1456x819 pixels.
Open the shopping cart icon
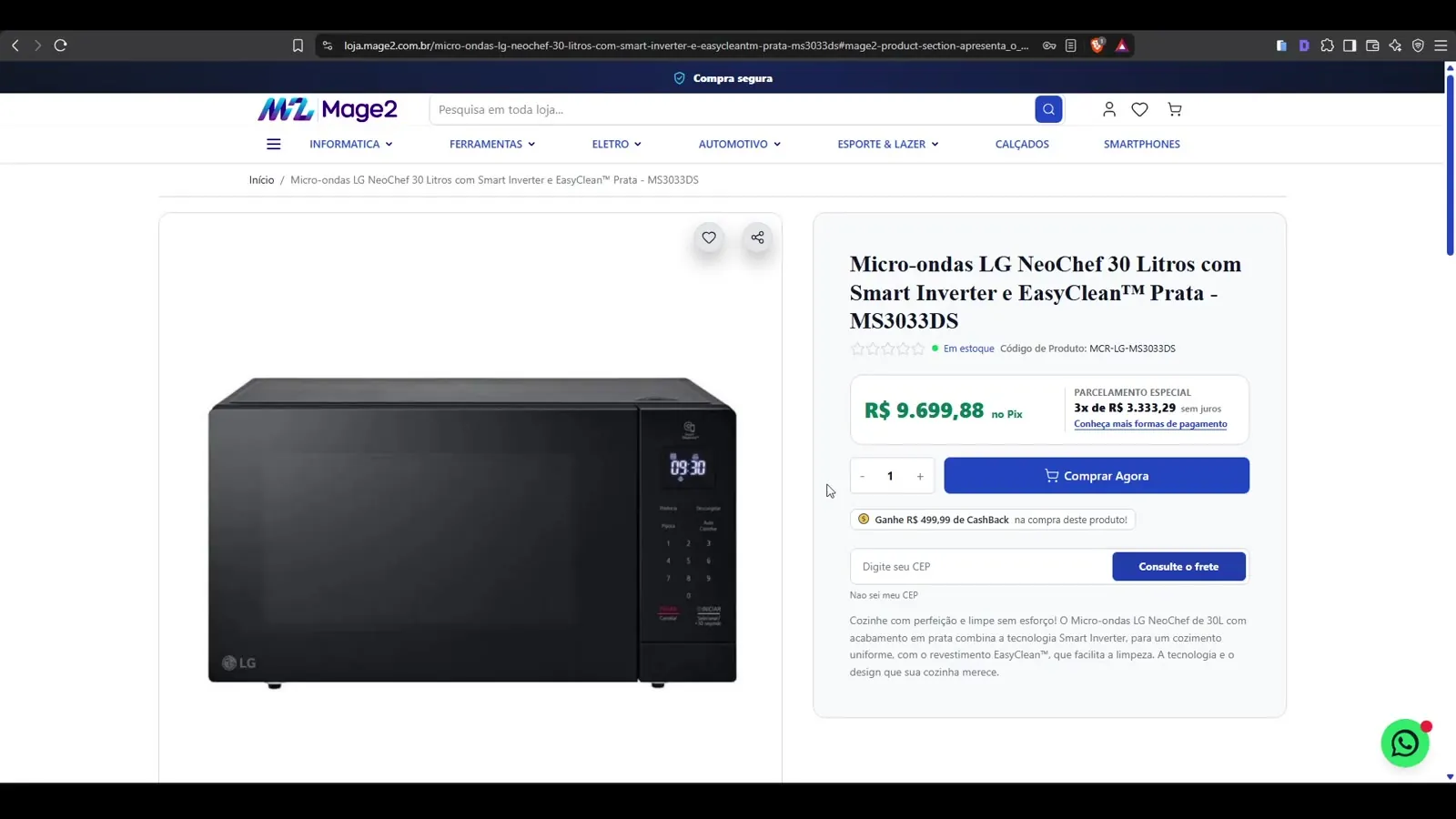coord(1175,109)
